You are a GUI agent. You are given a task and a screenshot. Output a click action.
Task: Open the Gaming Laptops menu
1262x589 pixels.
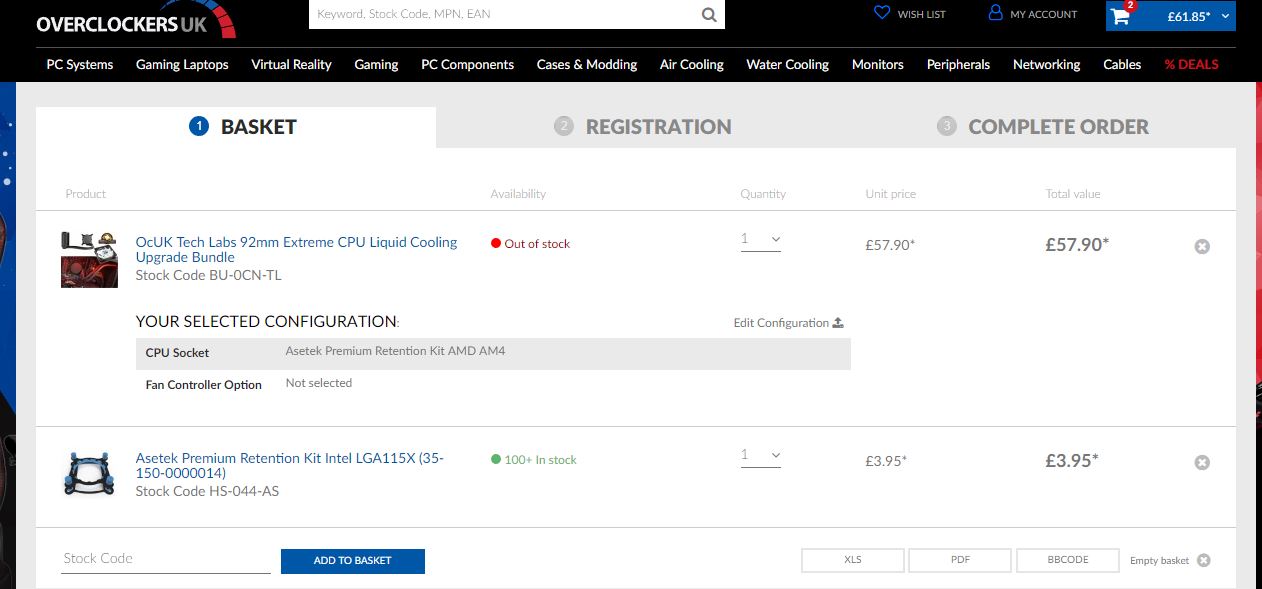(182, 64)
